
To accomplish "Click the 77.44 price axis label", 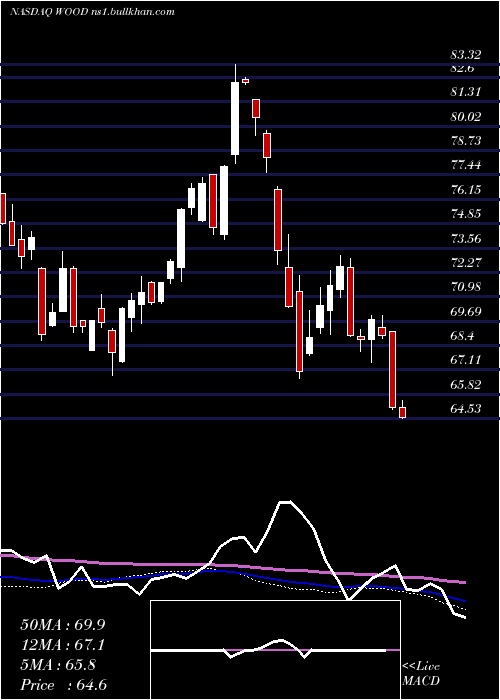I will tap(466, 166).
